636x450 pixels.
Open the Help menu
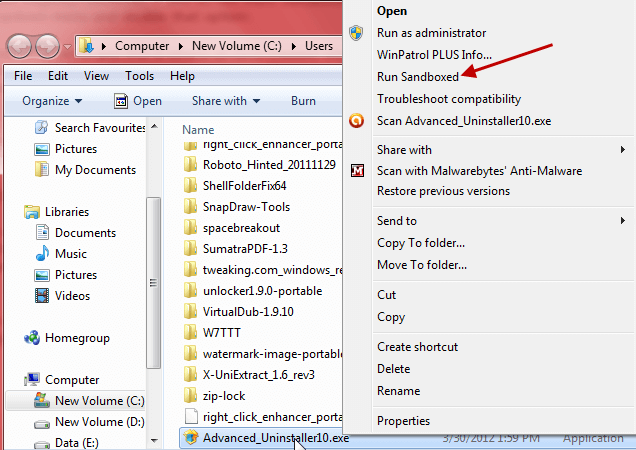tap(182, 76)
